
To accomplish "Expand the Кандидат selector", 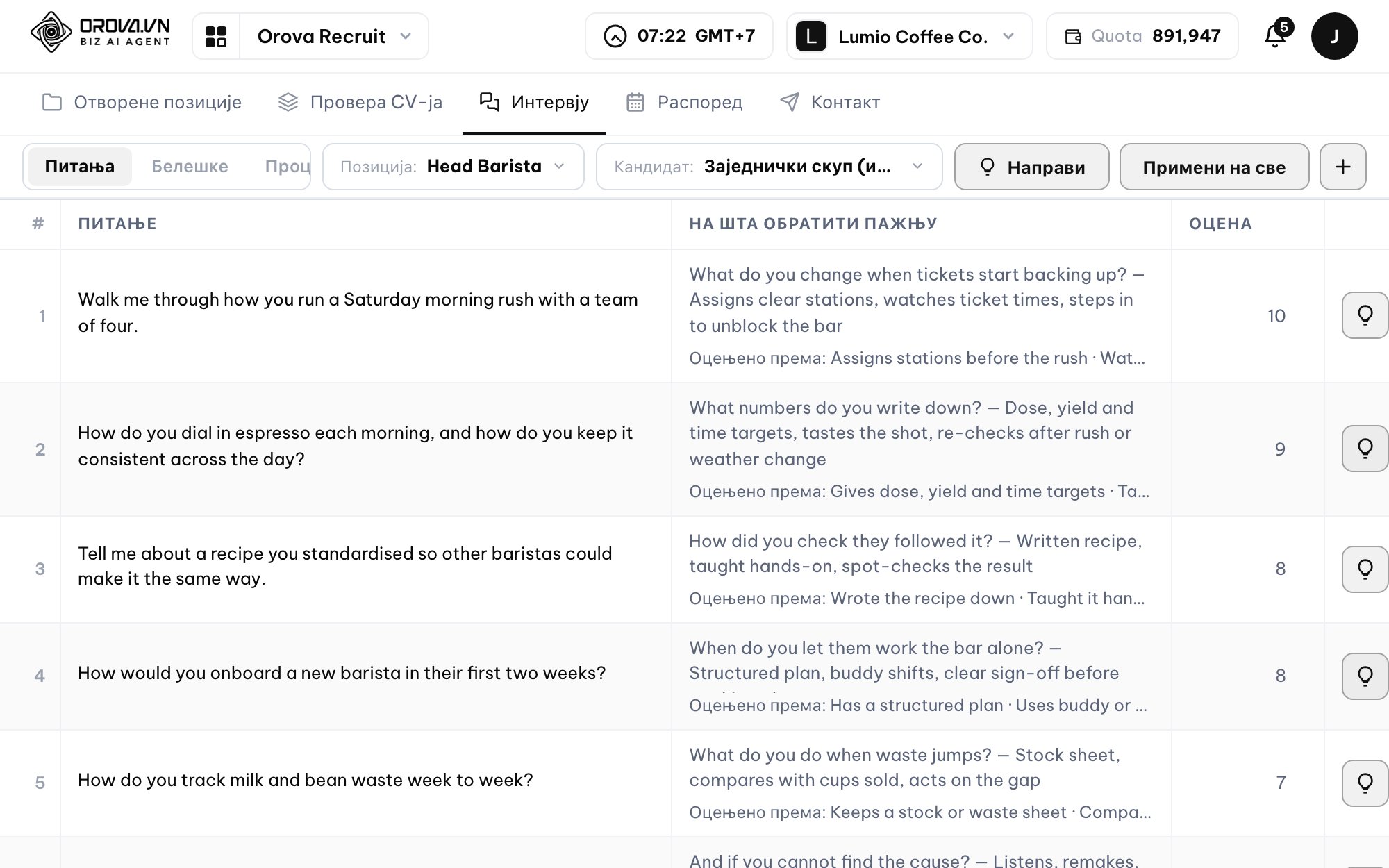I will tap(769, 167).
